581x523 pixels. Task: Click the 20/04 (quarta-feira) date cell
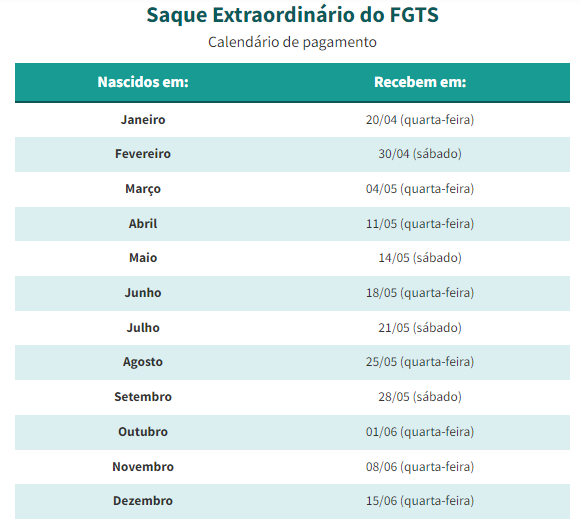tap(420, 120)
